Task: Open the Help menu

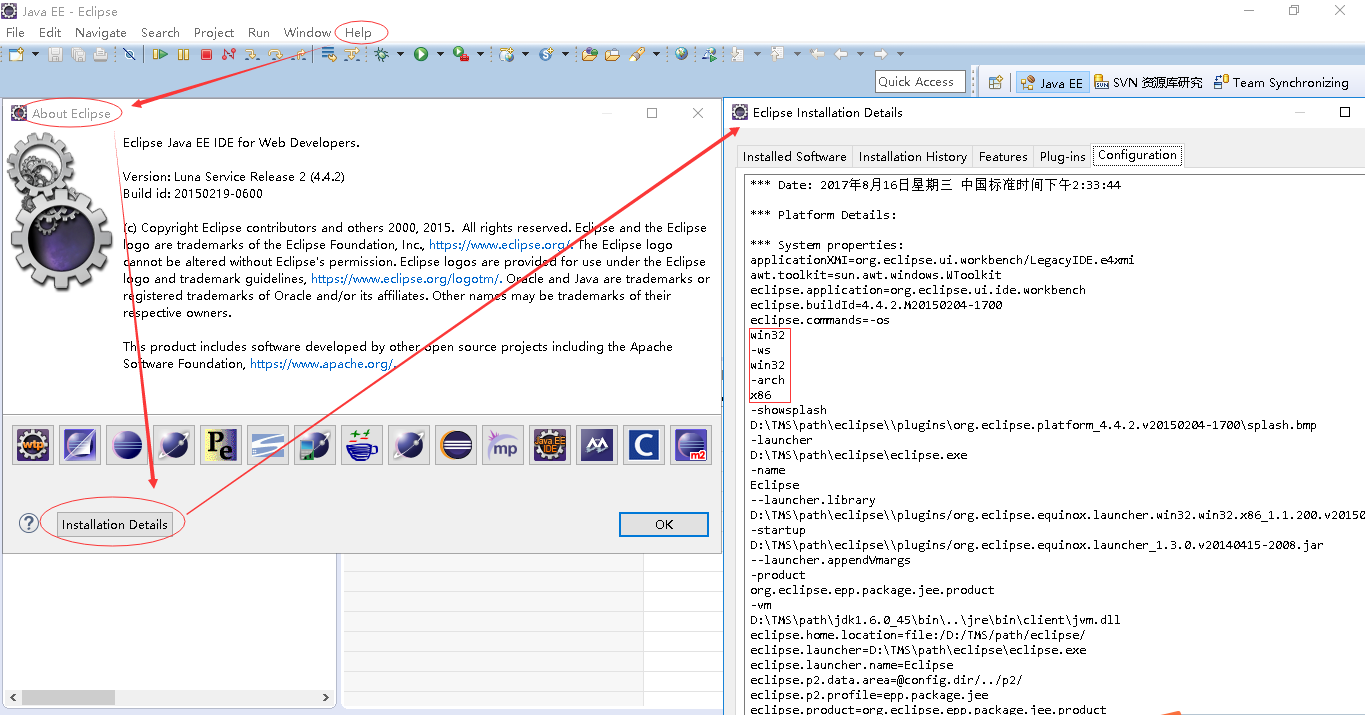Action: pos(358,33)
